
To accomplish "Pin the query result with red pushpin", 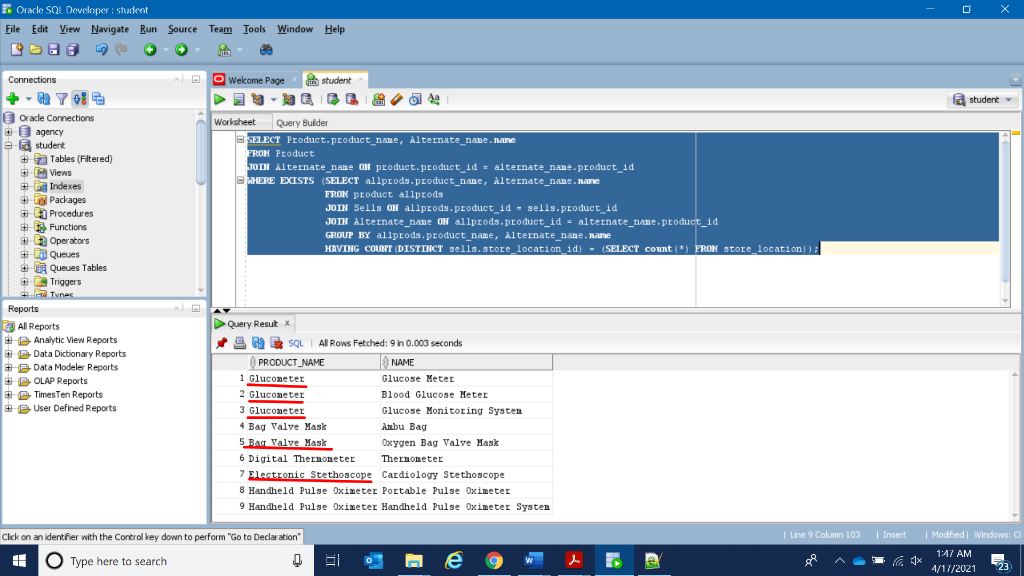I will tap(221, 343).
